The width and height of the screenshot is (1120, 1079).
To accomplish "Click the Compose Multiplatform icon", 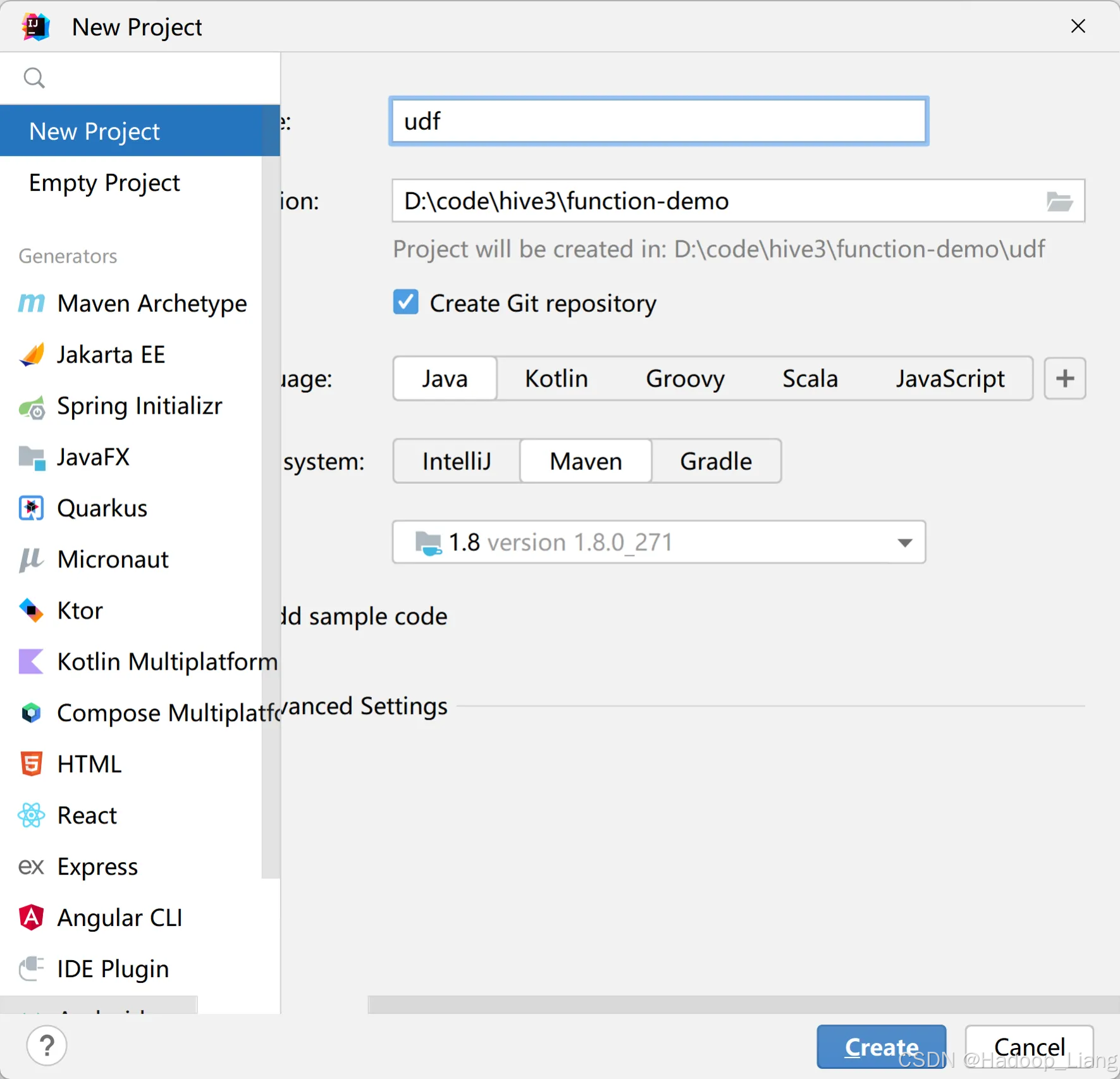I will pos(32,713).
